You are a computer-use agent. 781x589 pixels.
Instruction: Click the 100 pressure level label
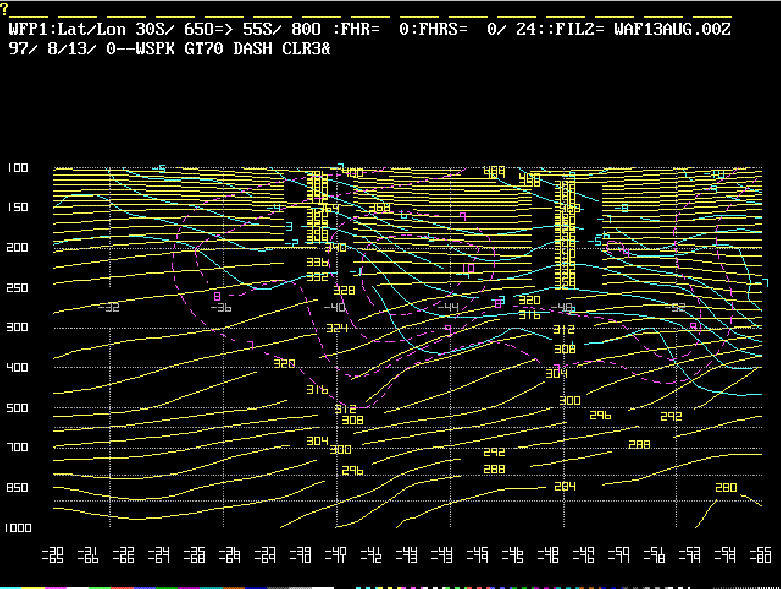point(17,168)
